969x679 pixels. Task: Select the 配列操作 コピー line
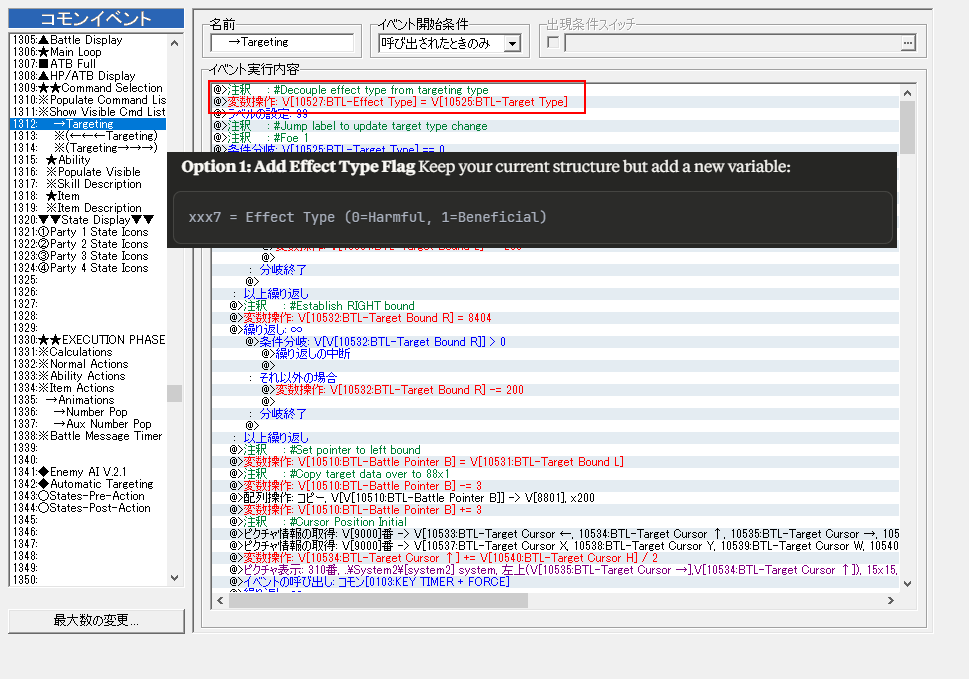pos(555,498)
